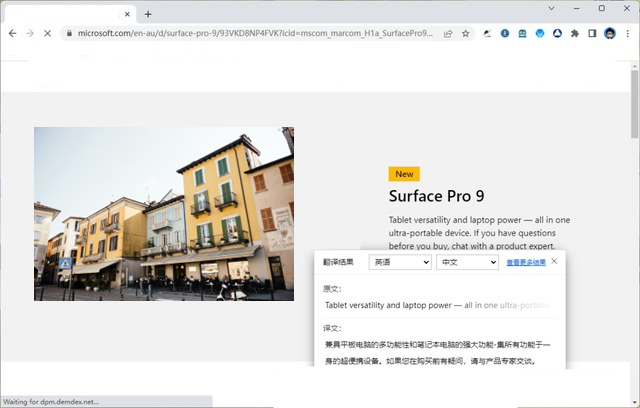The image size is (640, 408).
Task: Open a new browser tab
Action: click(x=148, y=14)
